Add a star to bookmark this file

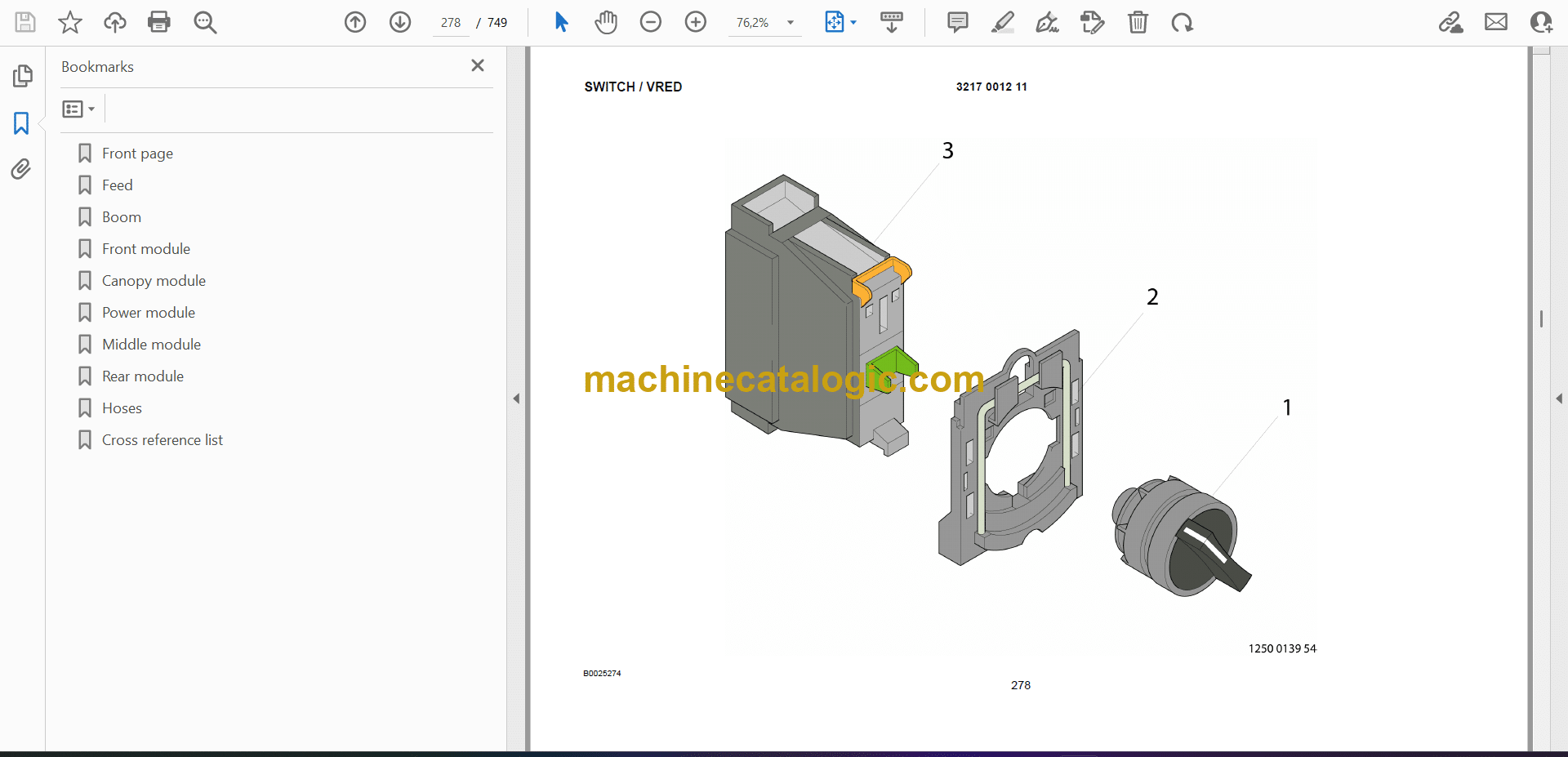coord(70,22)
